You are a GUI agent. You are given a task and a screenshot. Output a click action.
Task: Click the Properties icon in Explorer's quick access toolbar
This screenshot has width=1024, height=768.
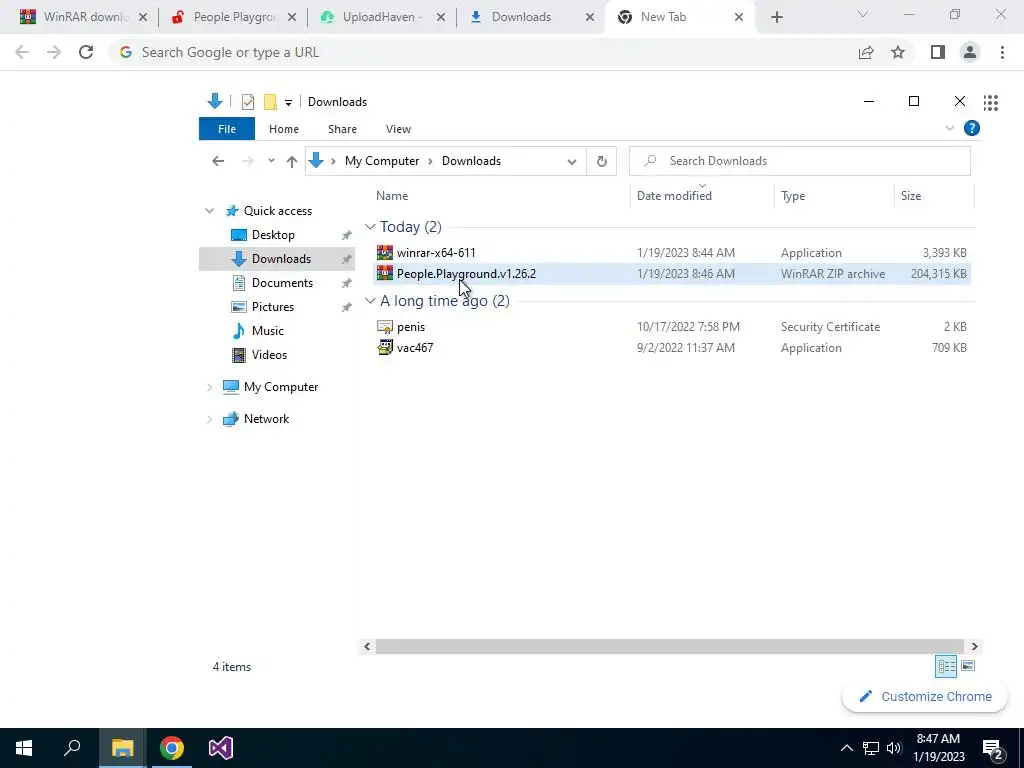(x=248, y=102)
